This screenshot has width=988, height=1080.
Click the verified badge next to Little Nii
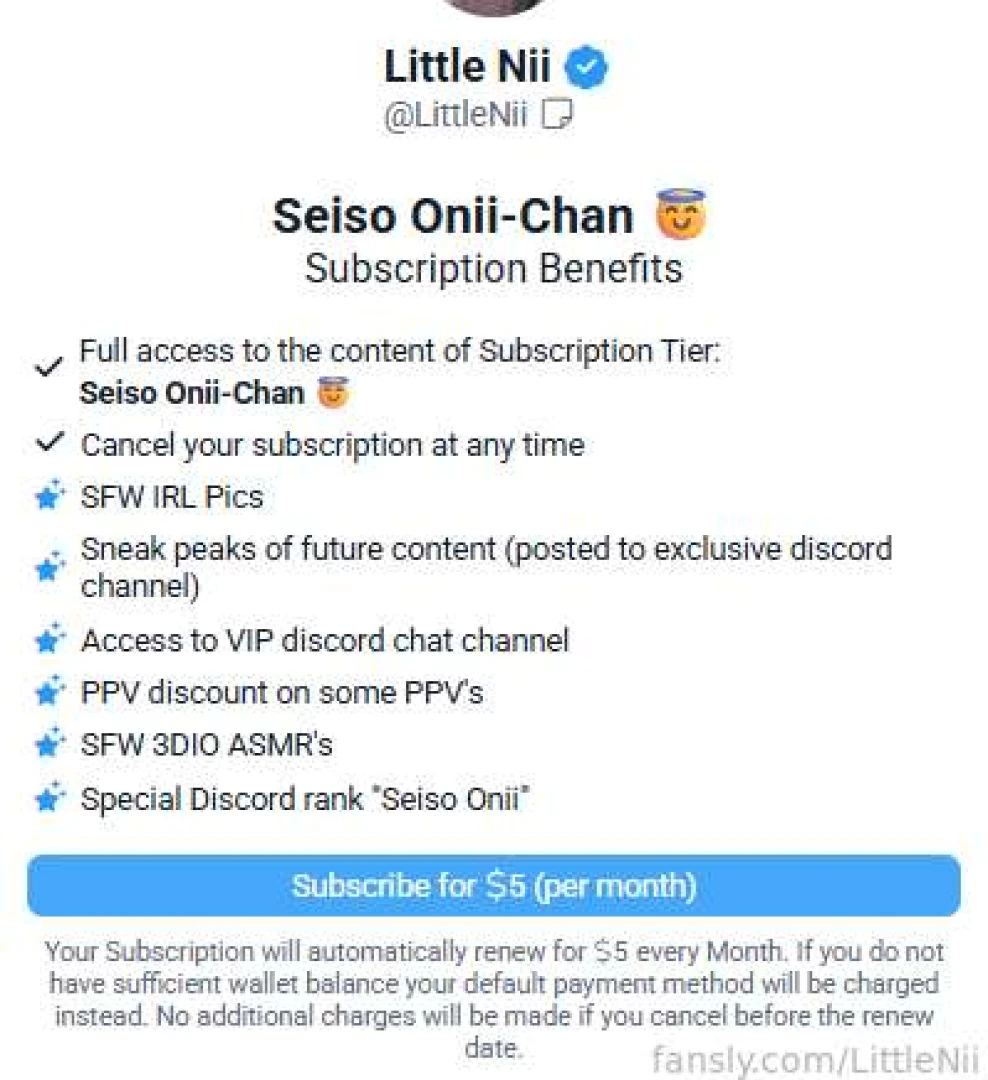pyautogui.click(x=584, y=66)
